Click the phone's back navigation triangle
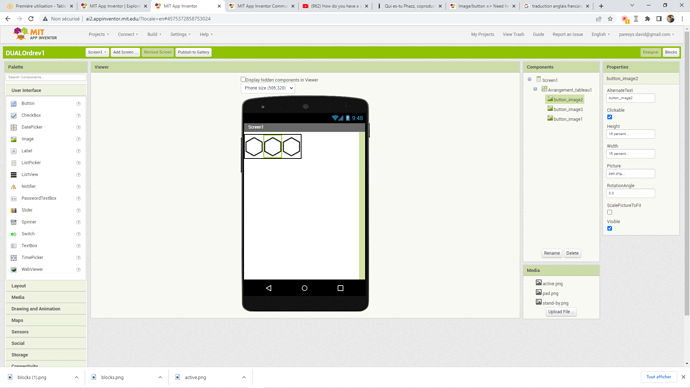Viewport: 690px width, 388px height. pyautogui.click(x=268, y=288)
